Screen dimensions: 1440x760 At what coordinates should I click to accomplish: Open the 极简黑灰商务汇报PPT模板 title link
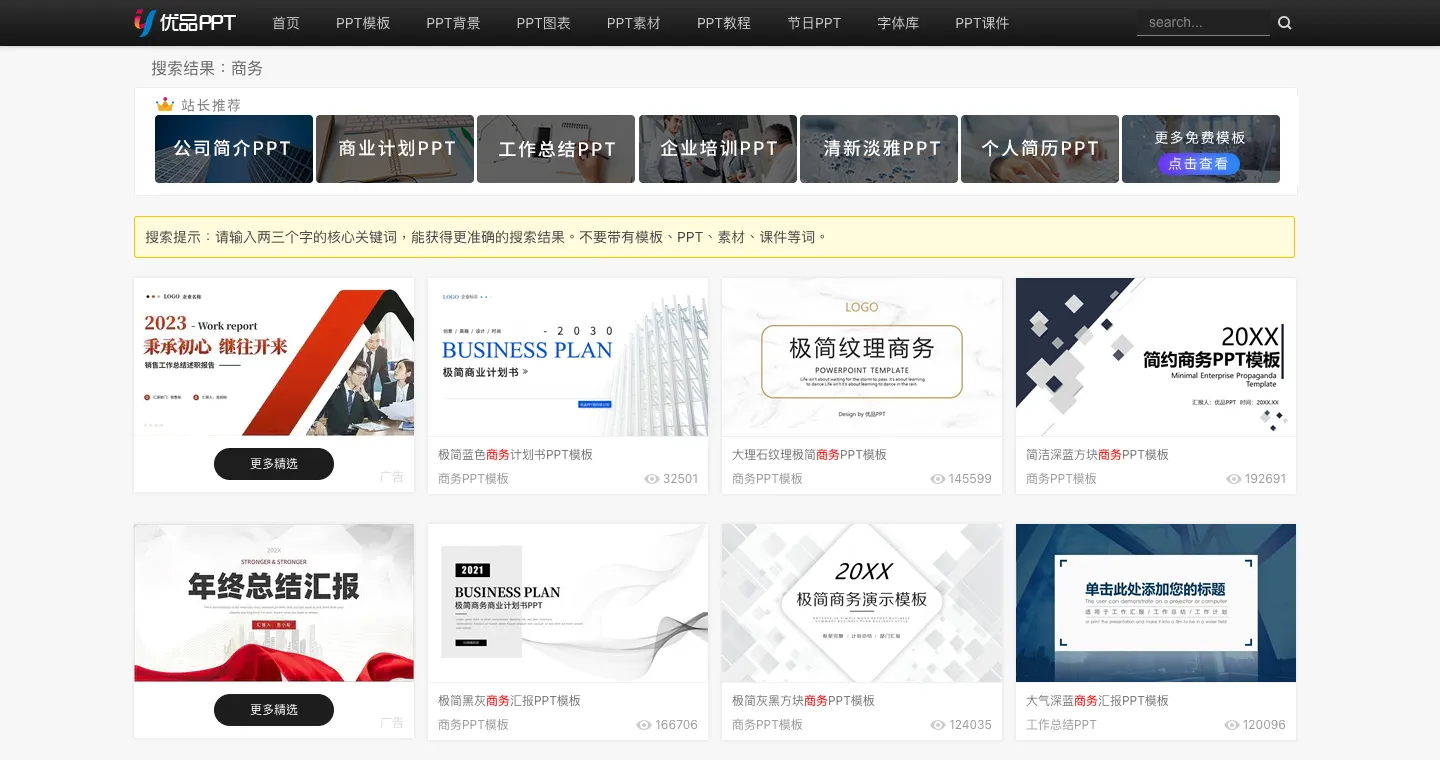(510, 701)
